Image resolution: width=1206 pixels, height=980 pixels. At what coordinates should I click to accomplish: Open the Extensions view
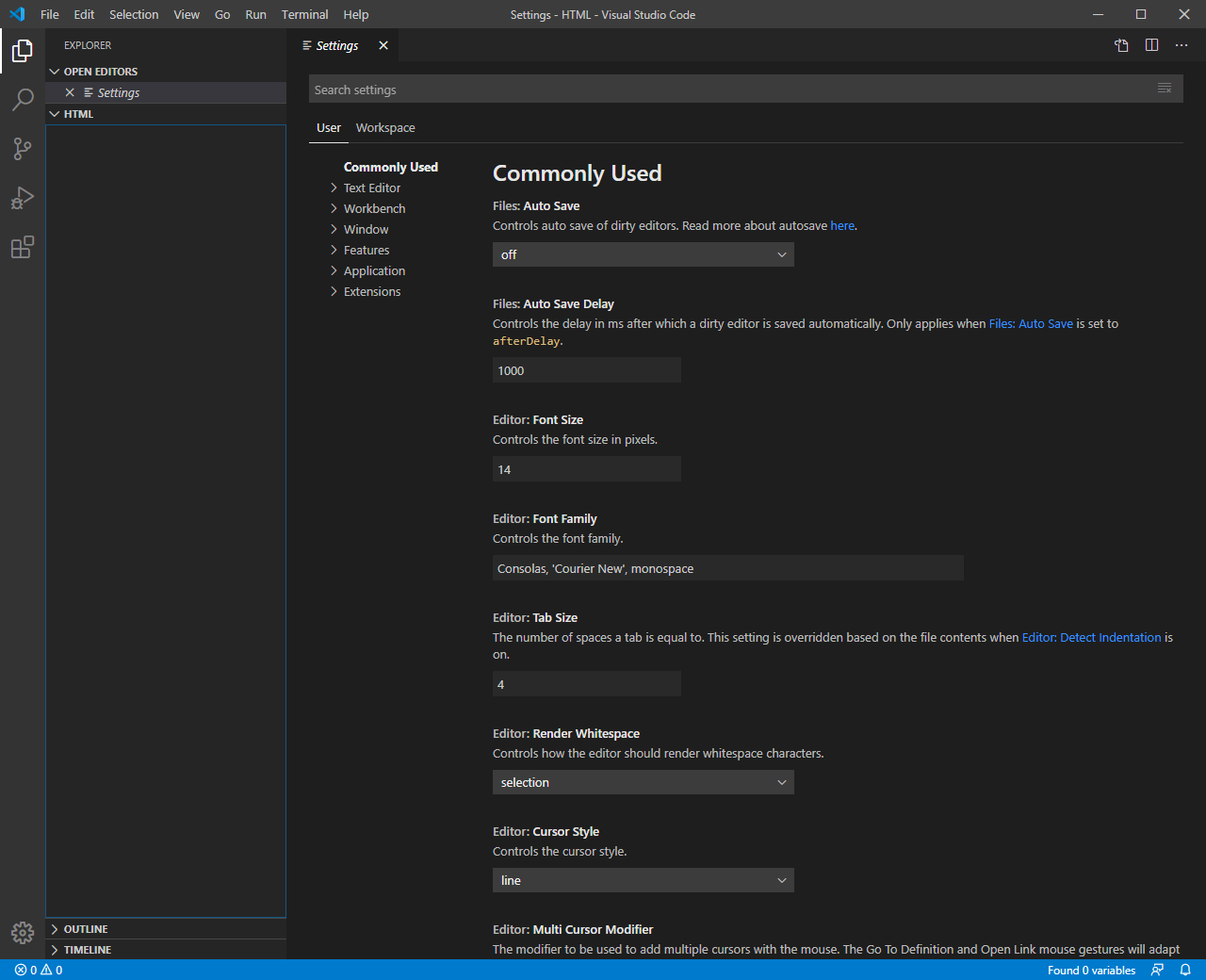click(23, 247)
